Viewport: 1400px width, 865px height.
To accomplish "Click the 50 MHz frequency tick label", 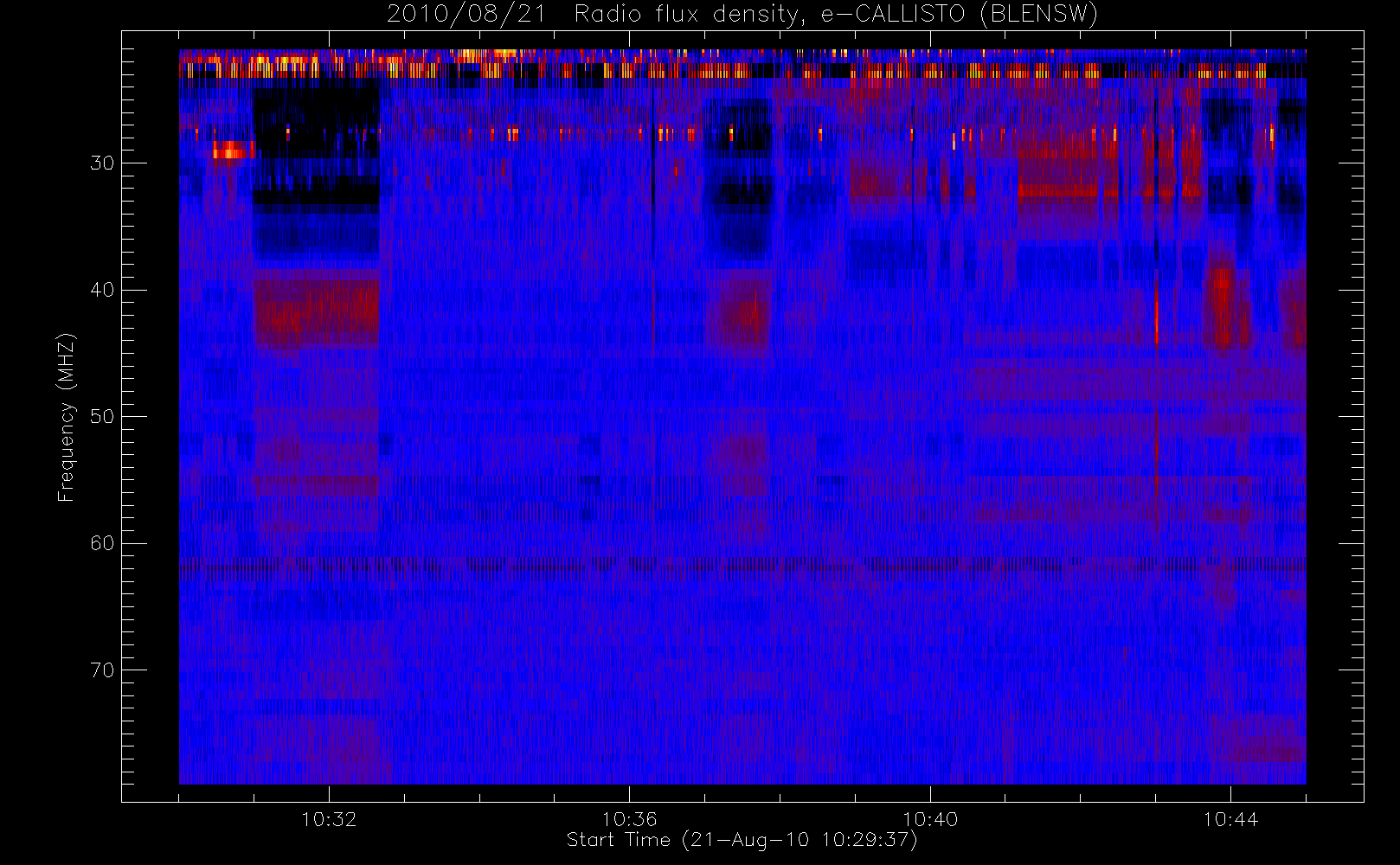I will click(102, 416).
